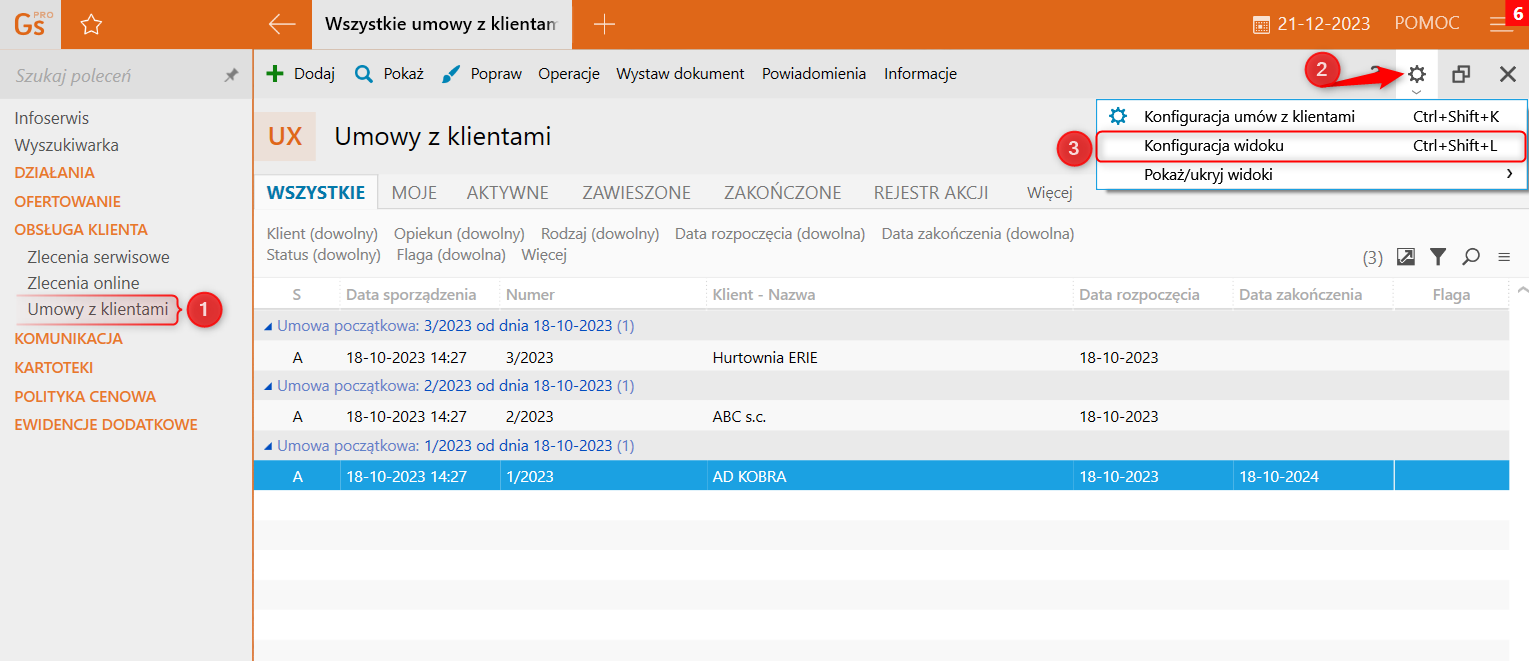The image size is (1529, 661).
Task: Open Data rozpoczęcia (dowolna) filter
Action: [x=770, y=234]
